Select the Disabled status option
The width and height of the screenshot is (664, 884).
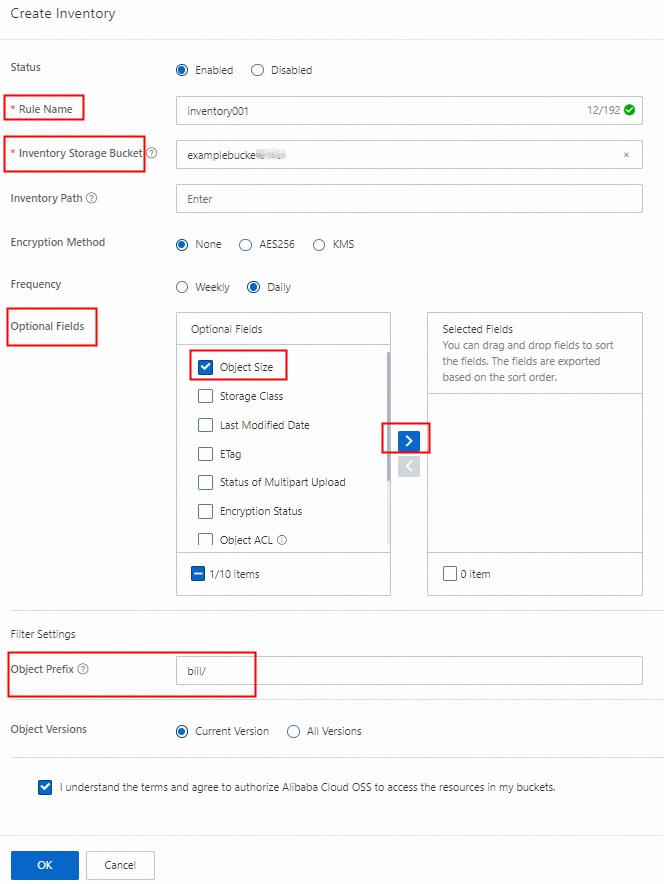[x=257, y=70]
